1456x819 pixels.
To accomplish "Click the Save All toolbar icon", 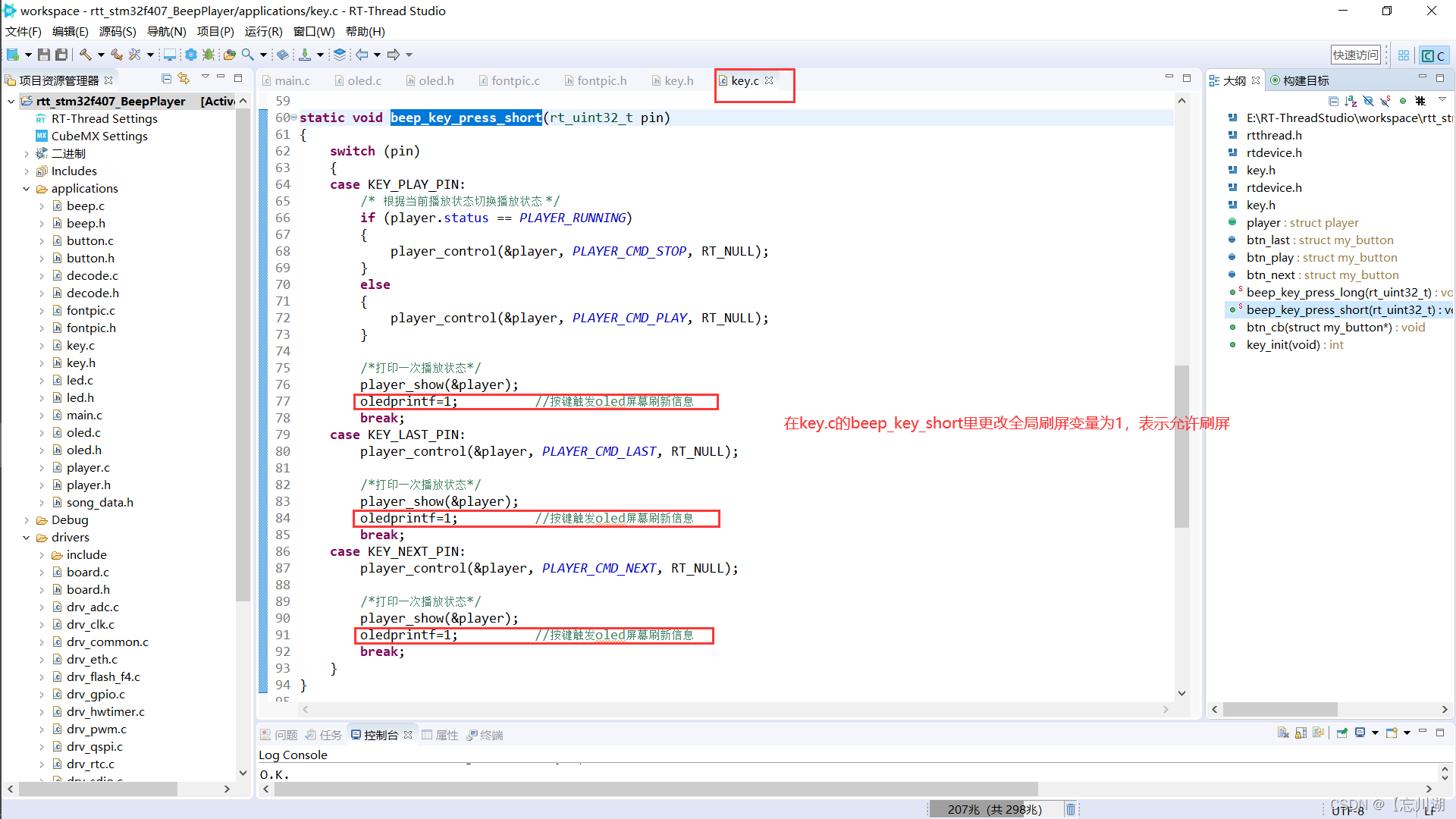I will [61, 55].
